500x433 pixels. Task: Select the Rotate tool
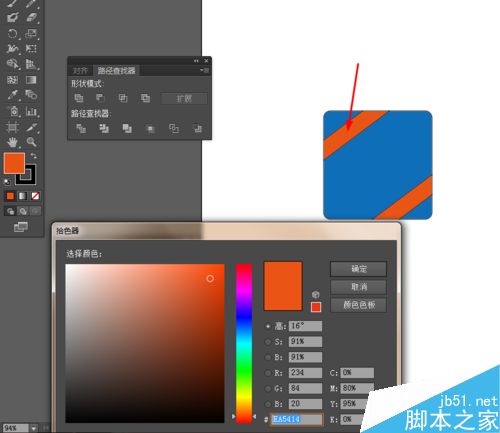coord(12,33)
